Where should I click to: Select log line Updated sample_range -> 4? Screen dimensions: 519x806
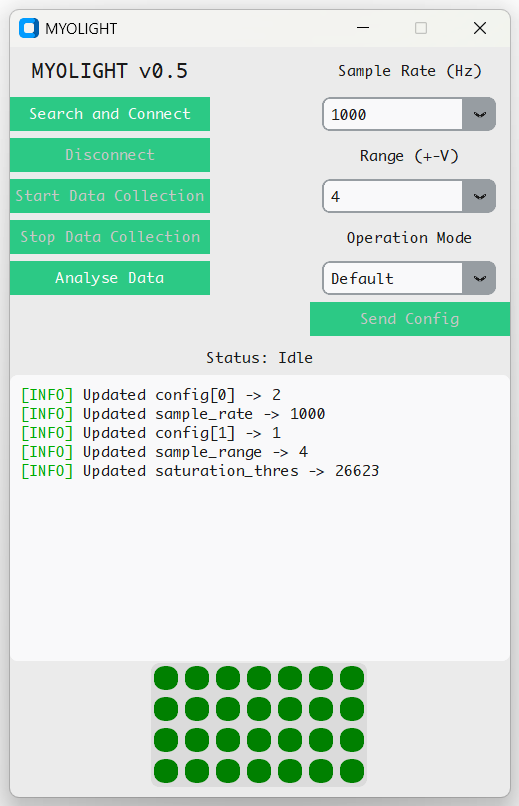tap(164, 452)
